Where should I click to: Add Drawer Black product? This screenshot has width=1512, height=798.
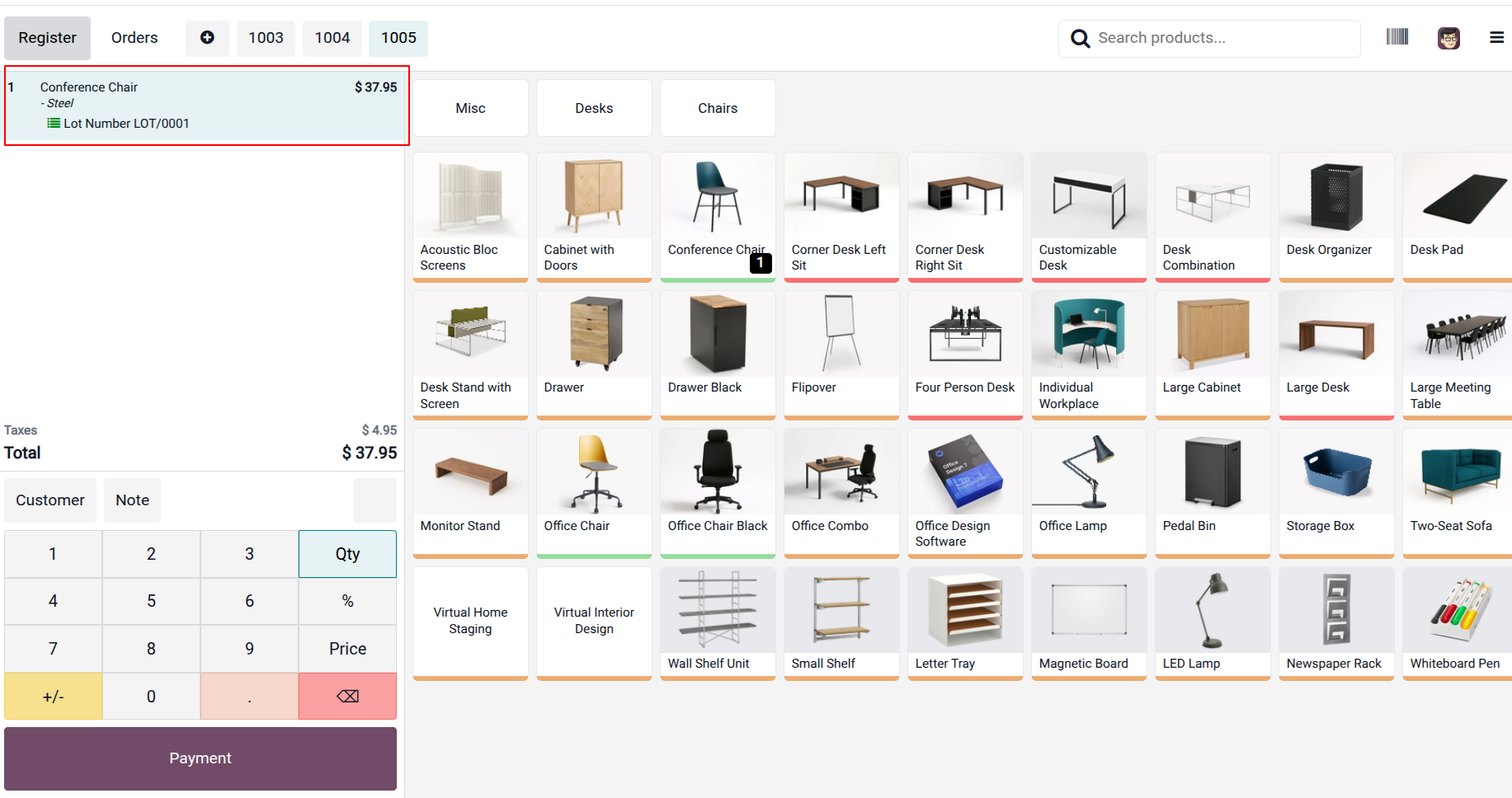(718, 355)
